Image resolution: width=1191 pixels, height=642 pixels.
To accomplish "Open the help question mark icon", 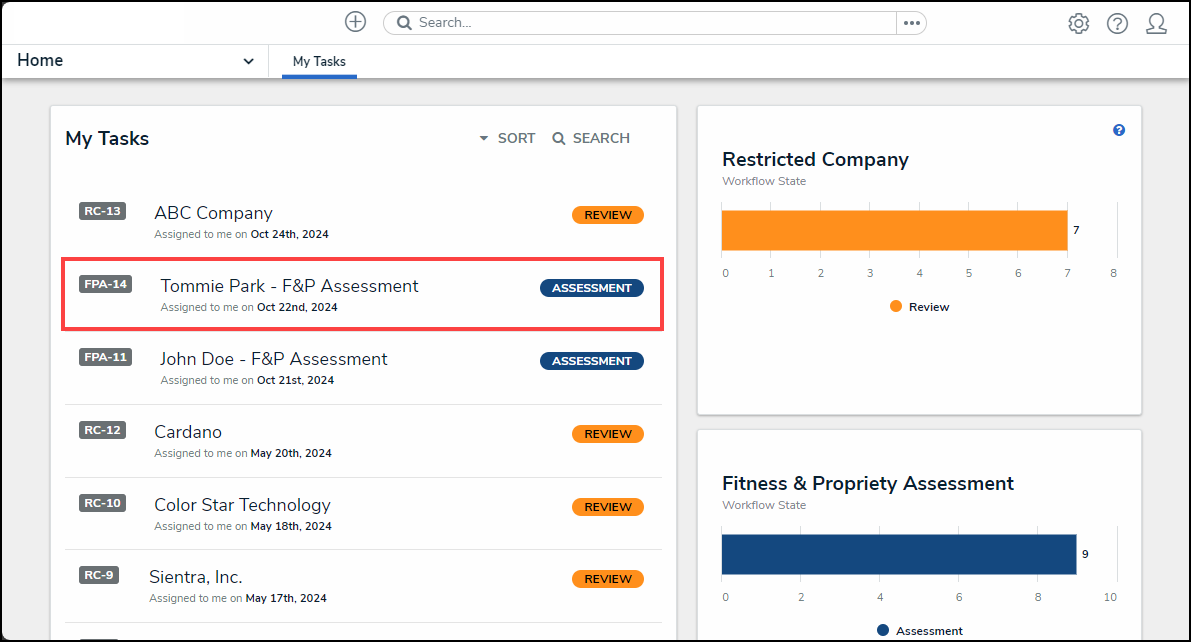I will pyautogui.click(x=1117, y=24).
